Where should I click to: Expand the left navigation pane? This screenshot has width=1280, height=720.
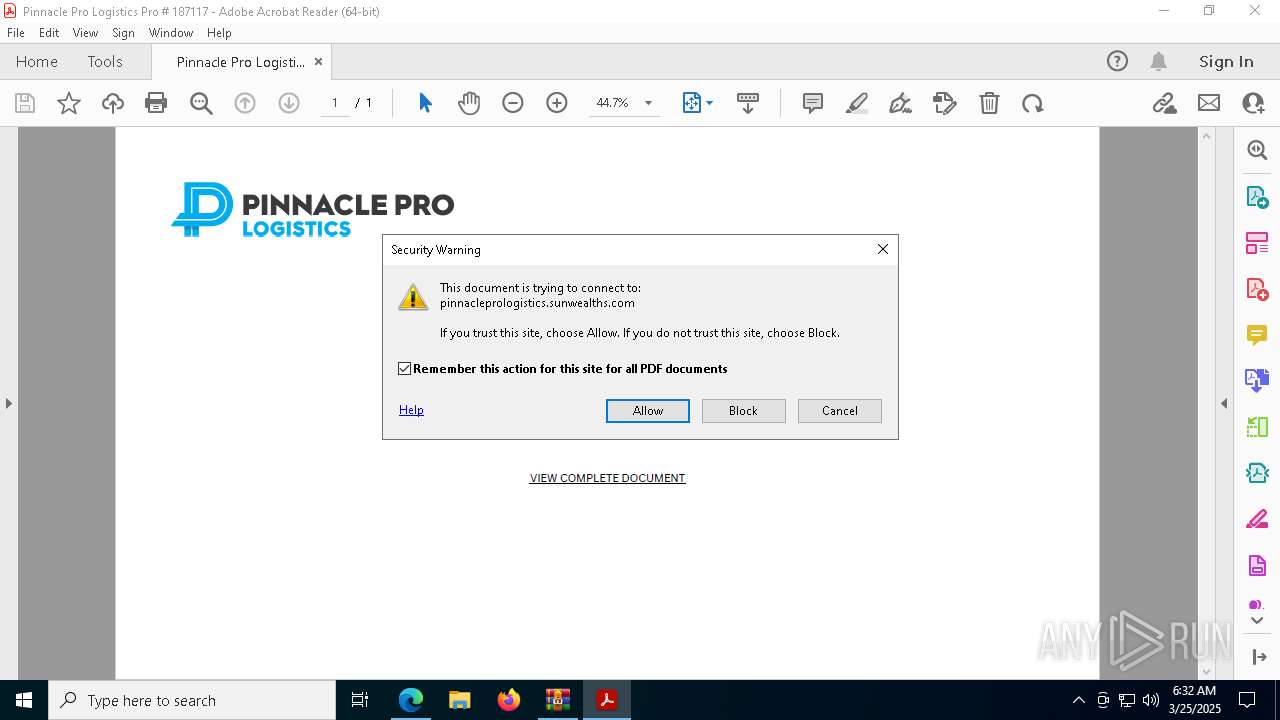click(8, 403)
